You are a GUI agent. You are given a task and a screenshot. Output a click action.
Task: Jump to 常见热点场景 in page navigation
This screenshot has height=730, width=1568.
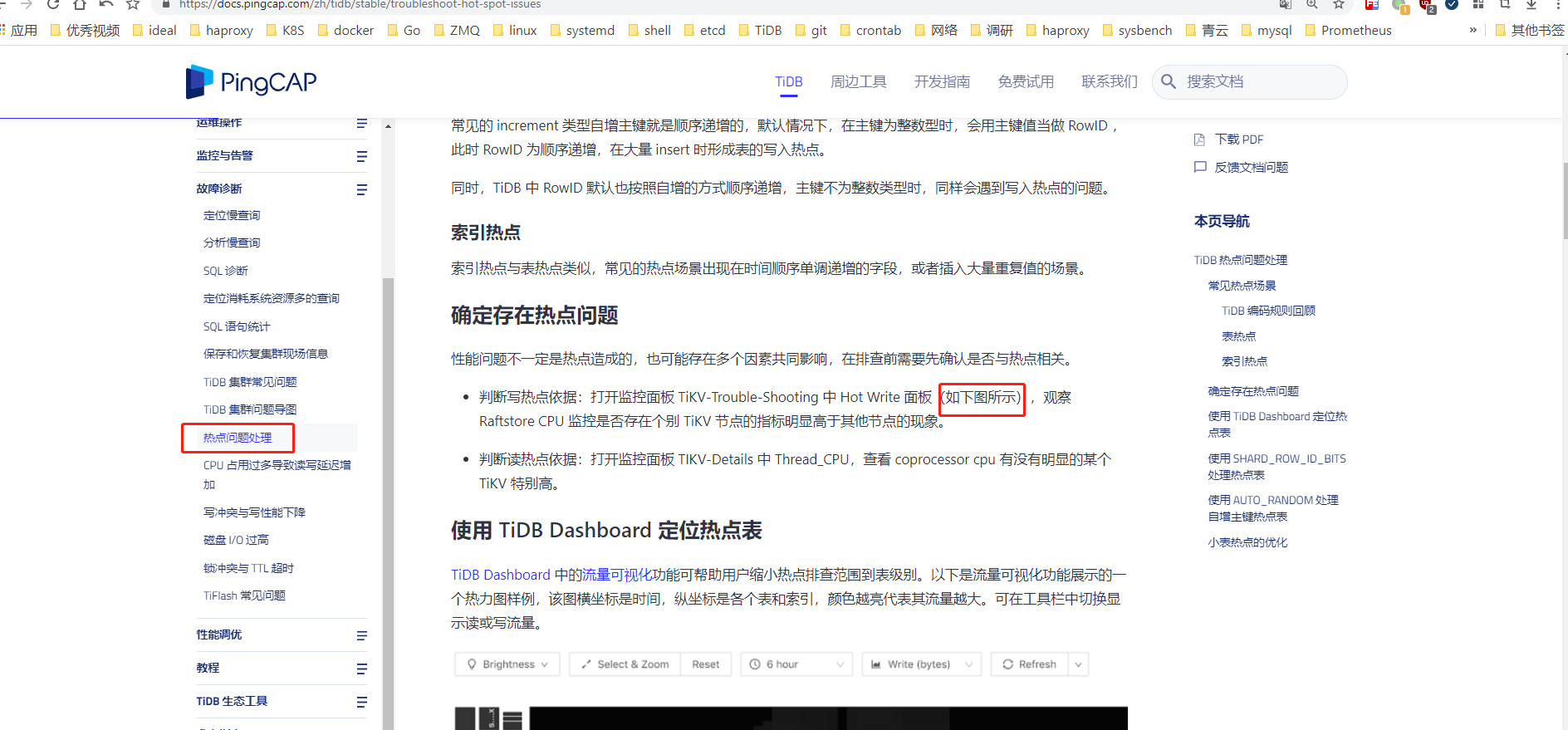click(x=1242, y=286)
